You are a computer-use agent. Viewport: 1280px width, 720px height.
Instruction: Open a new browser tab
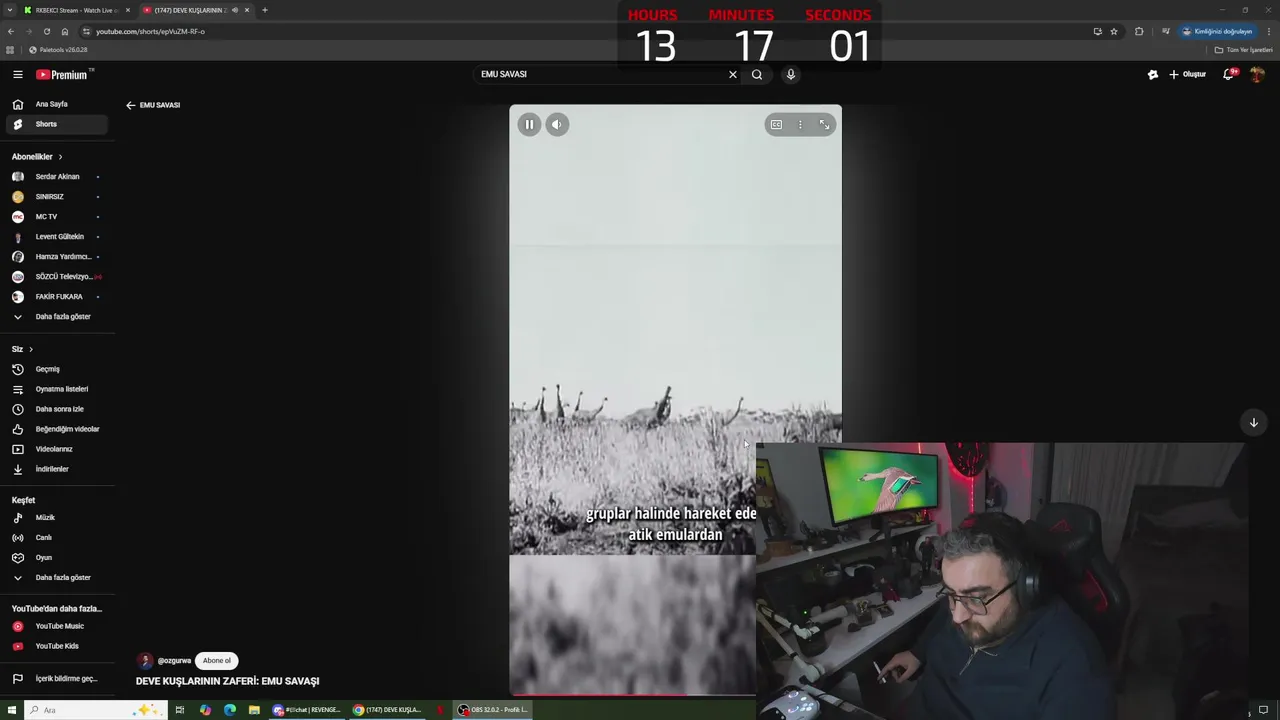click(264, 10)
